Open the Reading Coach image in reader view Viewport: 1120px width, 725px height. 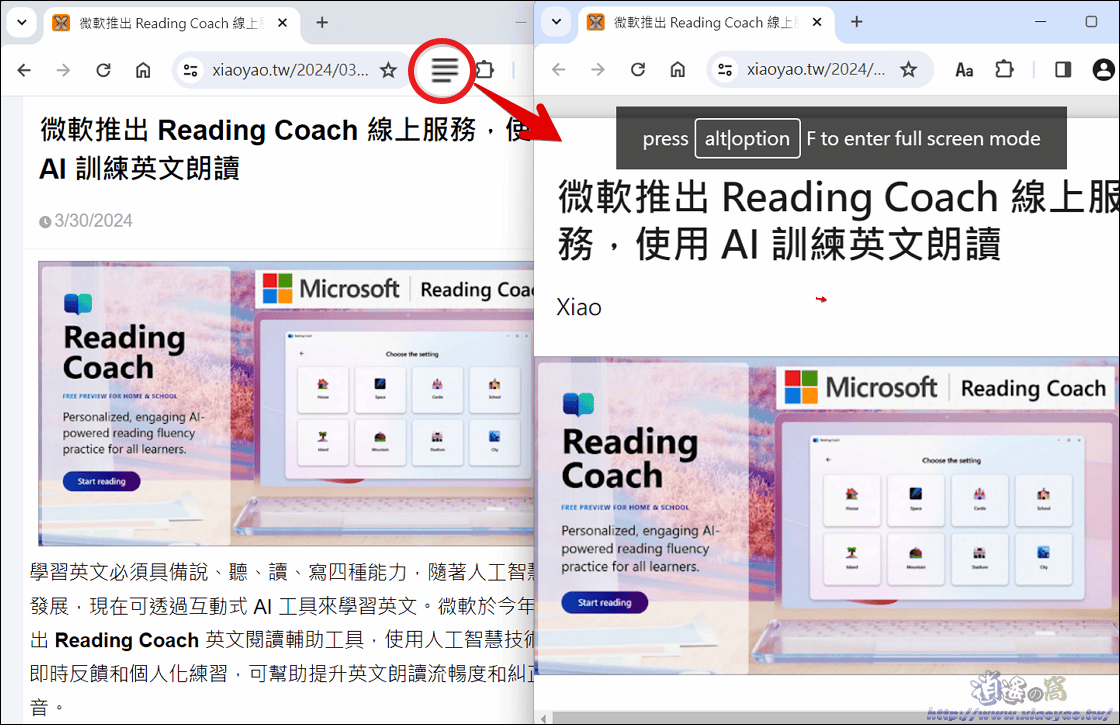[827, 516]
